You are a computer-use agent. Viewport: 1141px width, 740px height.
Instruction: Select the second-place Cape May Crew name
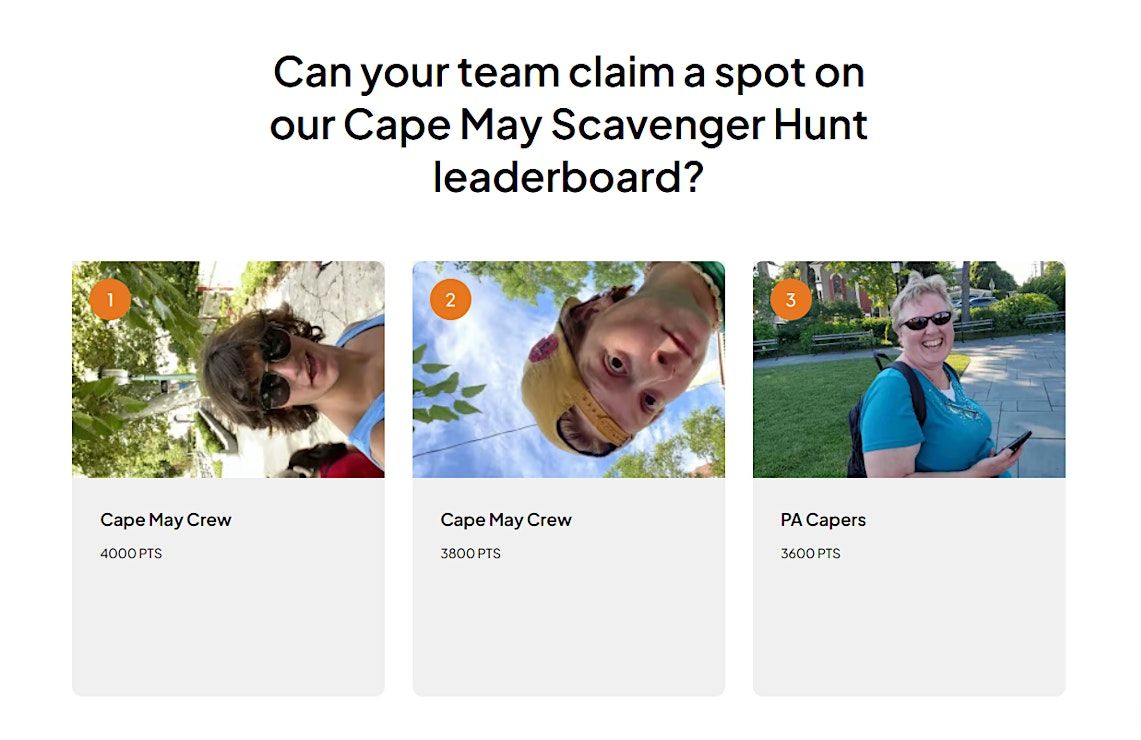pyautogui.click(x=506, y=520)
